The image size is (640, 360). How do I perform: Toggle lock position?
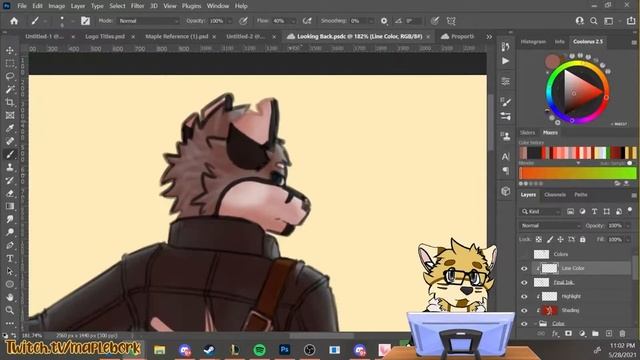tap(560, 240)
